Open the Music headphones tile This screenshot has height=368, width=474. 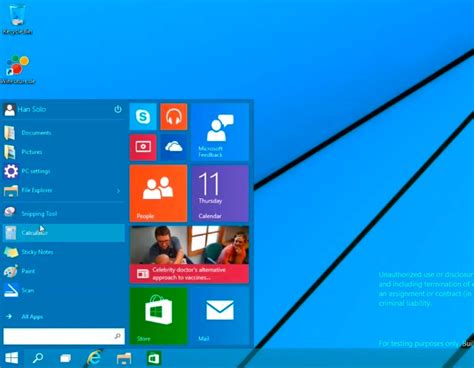(x=174, y=116)
